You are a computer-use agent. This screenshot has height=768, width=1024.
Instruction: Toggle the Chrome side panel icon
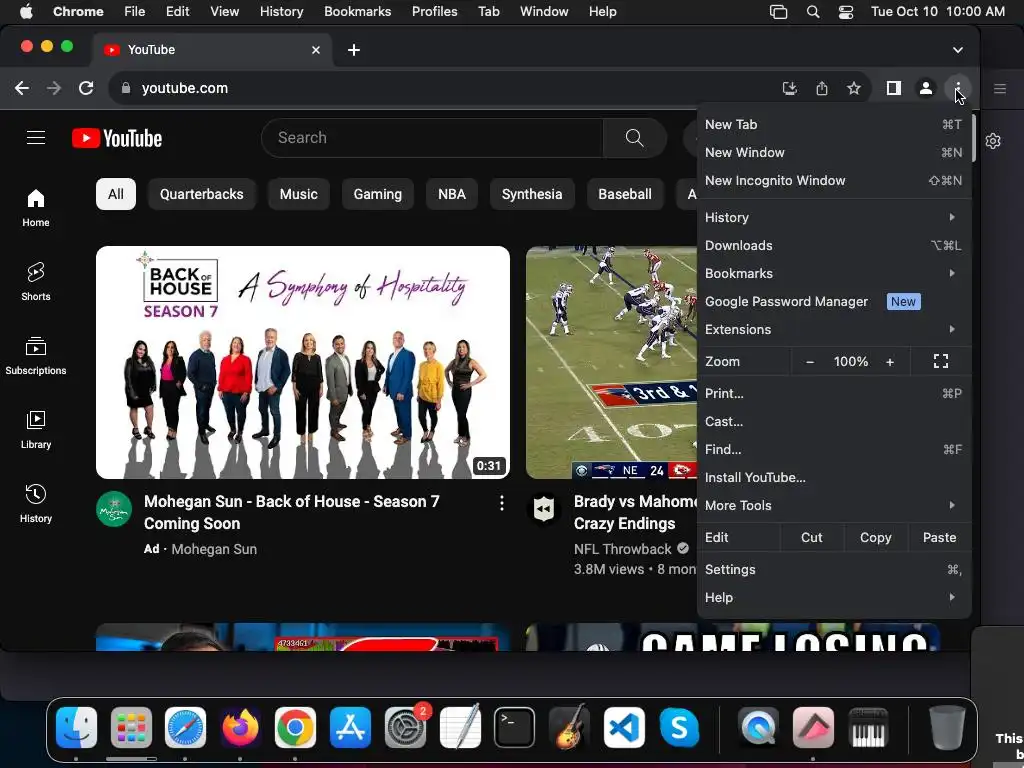893,88
